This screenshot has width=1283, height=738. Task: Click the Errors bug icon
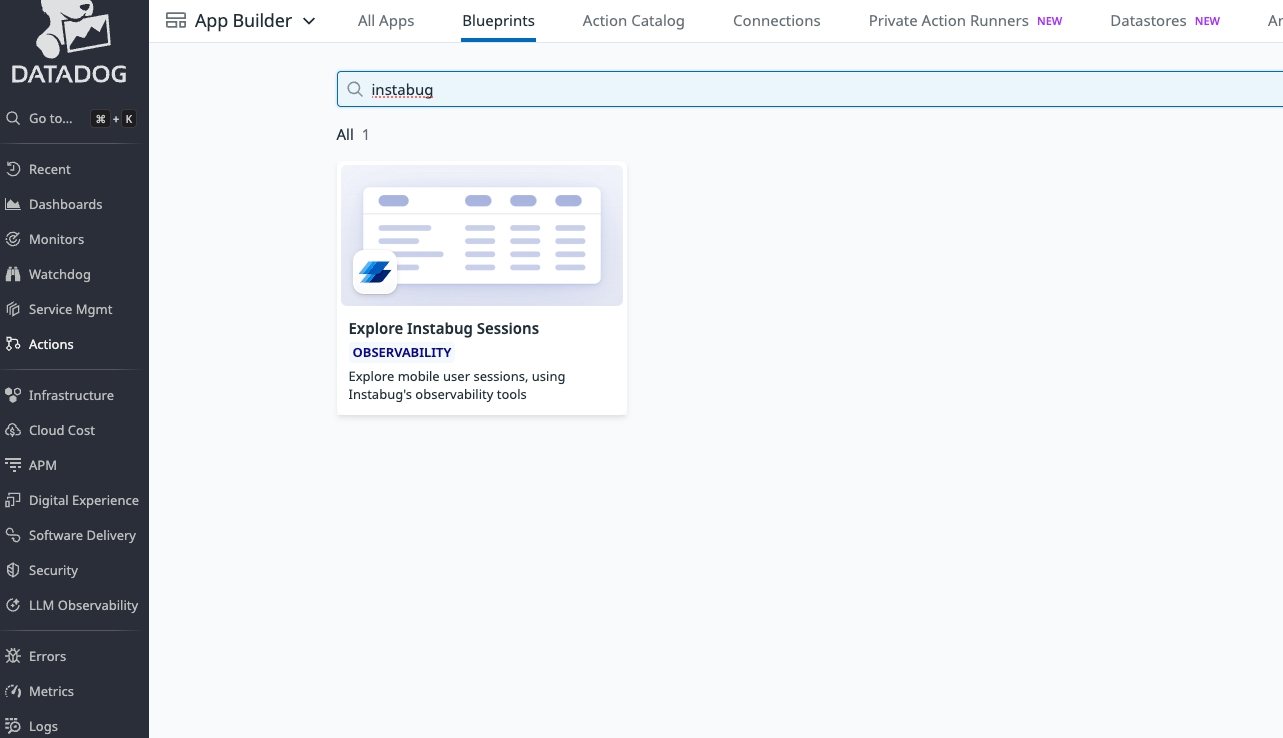click(x=13, y=656)
